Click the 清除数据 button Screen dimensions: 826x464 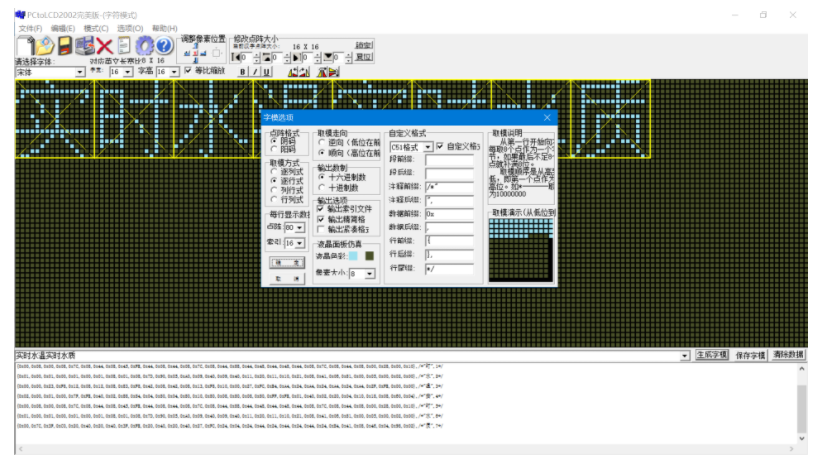(x=789, y=355)
